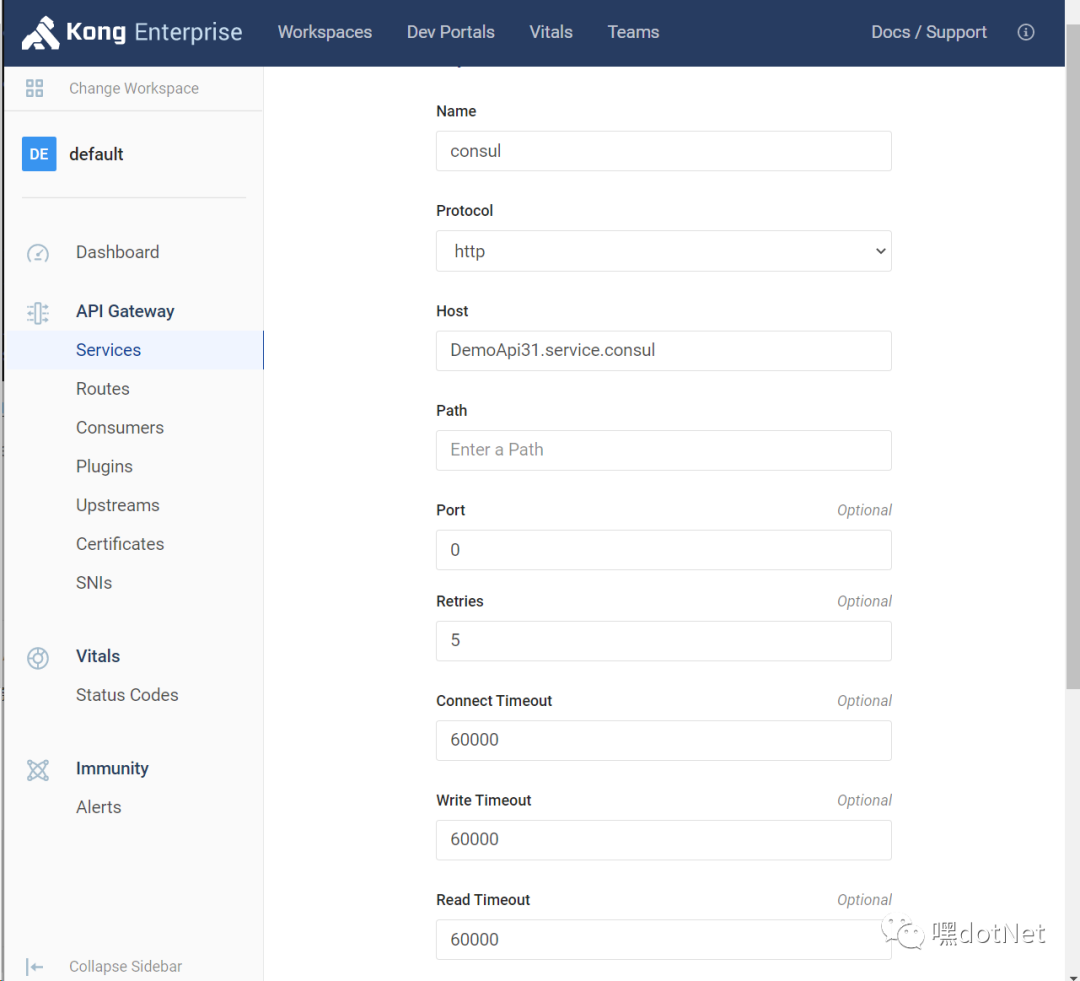Open Plugins in the sidebar
1080x981 pixels.
pyautogui.click(x=104, y=466)
